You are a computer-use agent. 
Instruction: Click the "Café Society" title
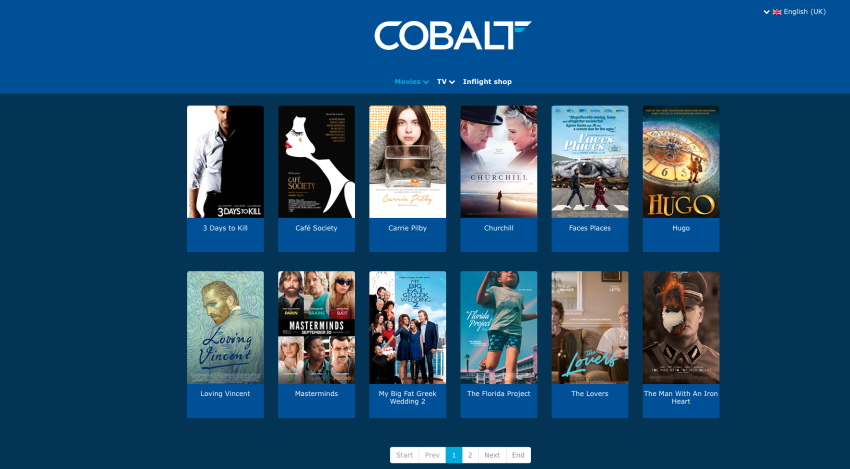(317, 228)
